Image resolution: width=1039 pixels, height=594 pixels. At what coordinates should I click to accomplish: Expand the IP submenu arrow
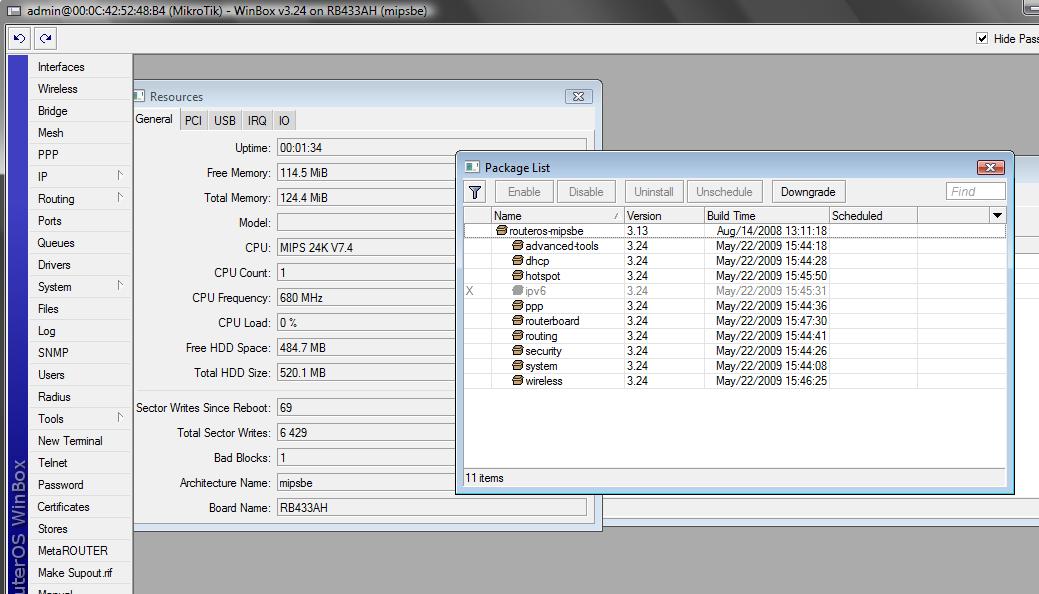(120, 176)
